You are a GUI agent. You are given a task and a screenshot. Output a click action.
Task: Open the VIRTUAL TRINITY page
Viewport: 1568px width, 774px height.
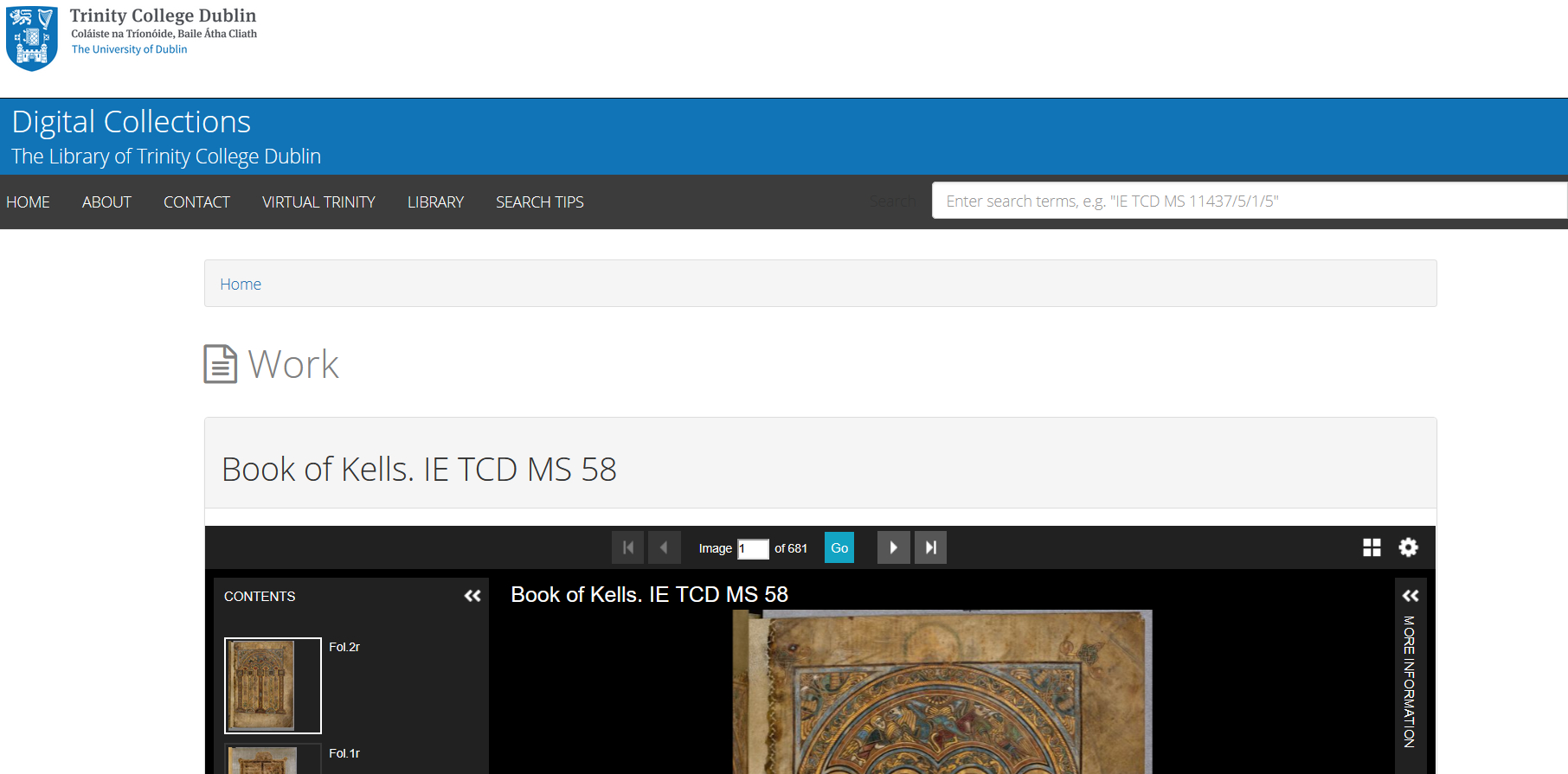click(318, 202)
